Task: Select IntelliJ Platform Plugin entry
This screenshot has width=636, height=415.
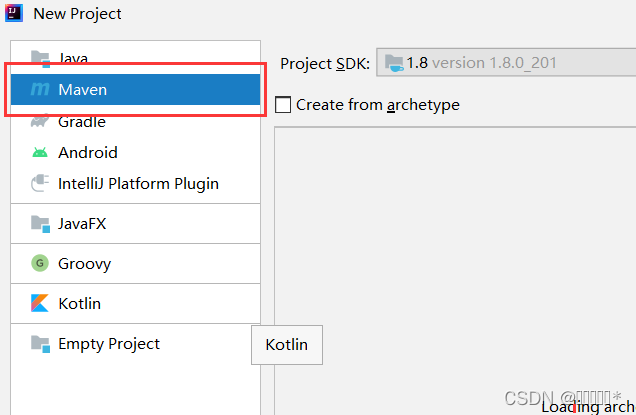Action: point(135,183)
